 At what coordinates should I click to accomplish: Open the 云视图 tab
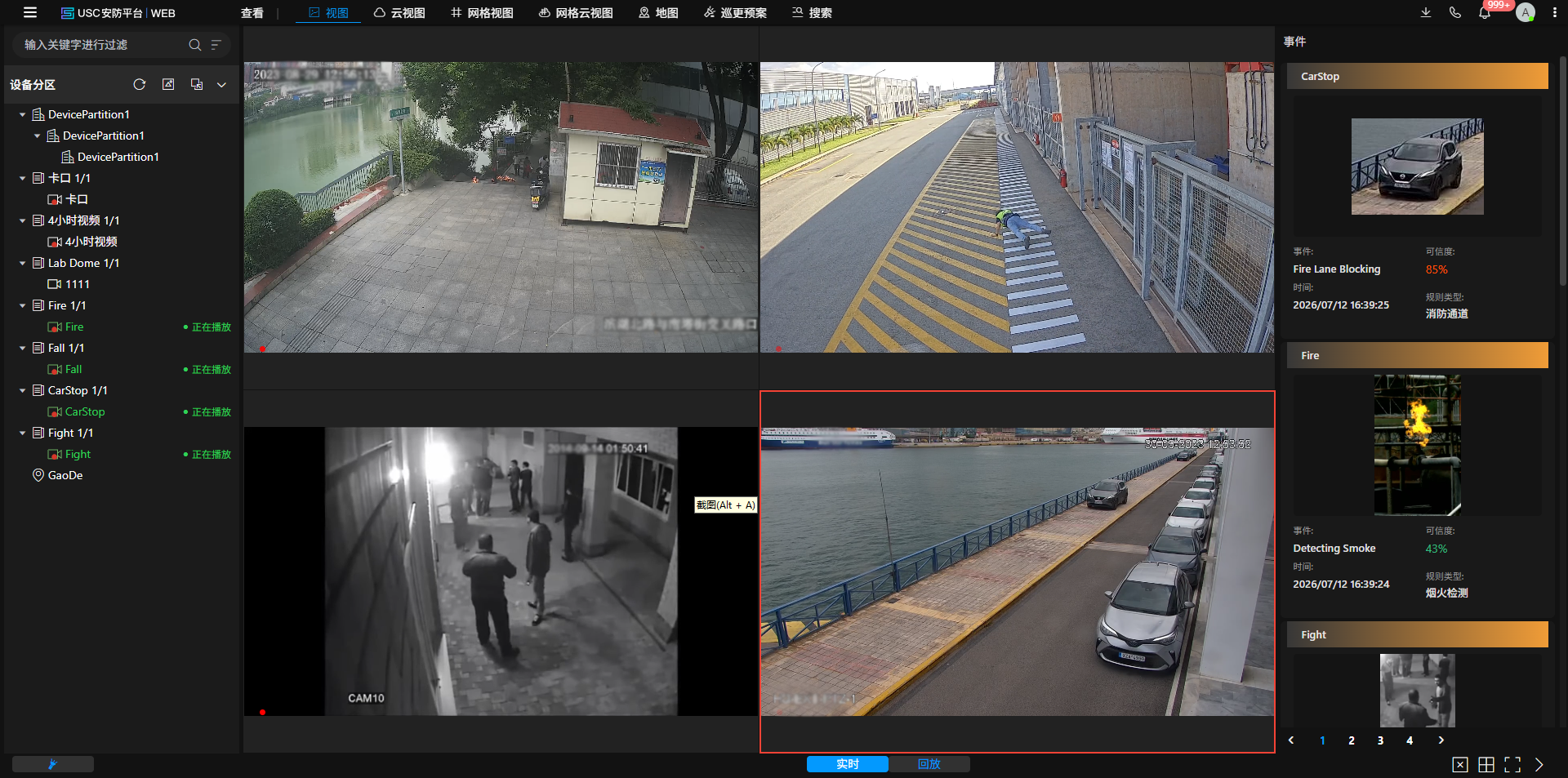tap(400, 13)
